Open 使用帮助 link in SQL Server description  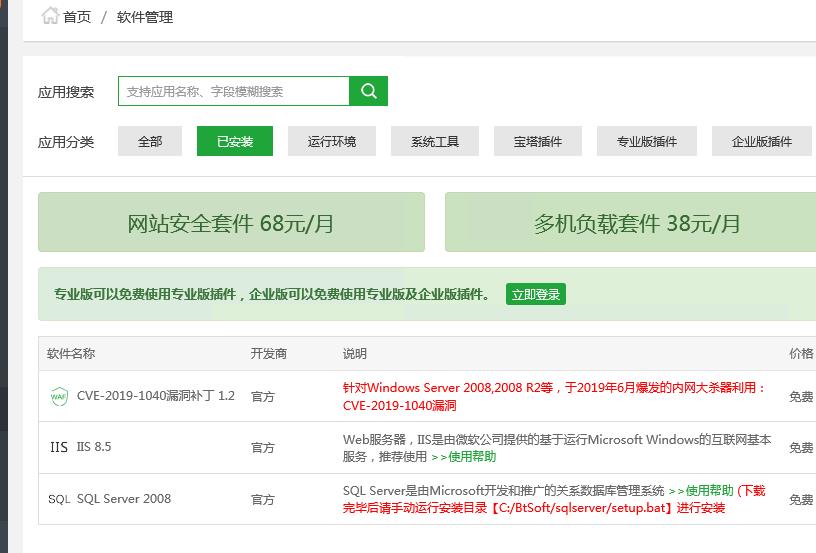coord(701,491)
